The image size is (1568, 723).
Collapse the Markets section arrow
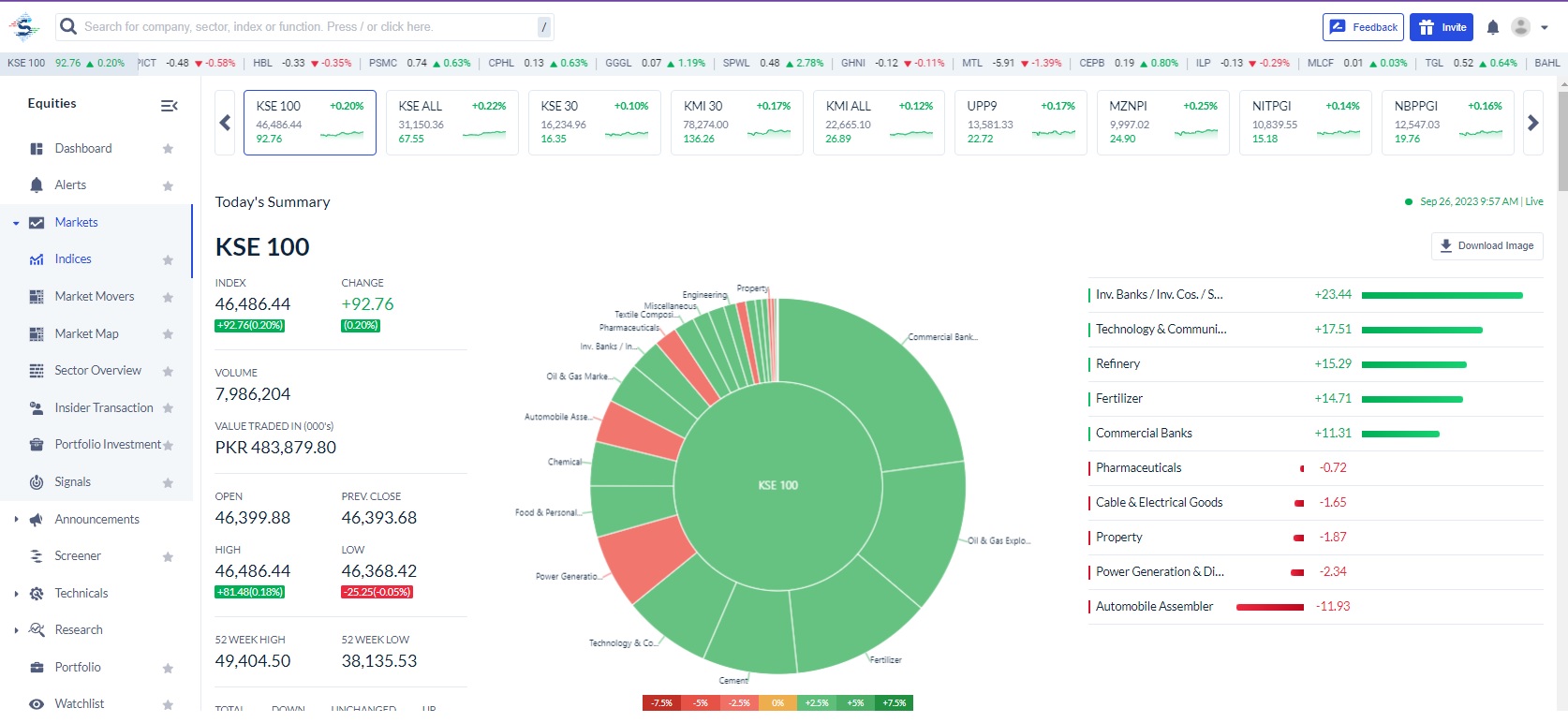click(16, 224)
